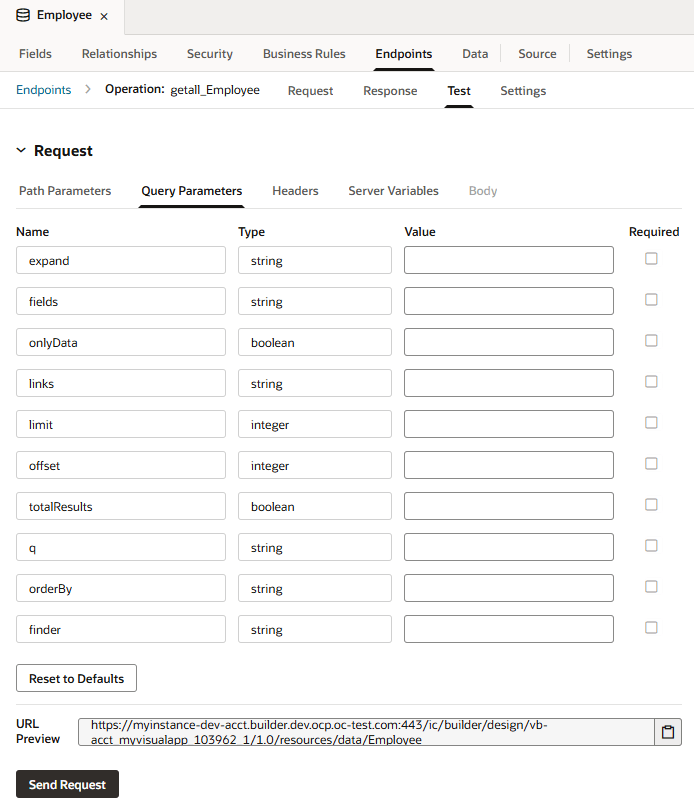This screenshot has width=694, height=806.
Task: Check Required for the orderBy parameter
Action: coord(651,586)
